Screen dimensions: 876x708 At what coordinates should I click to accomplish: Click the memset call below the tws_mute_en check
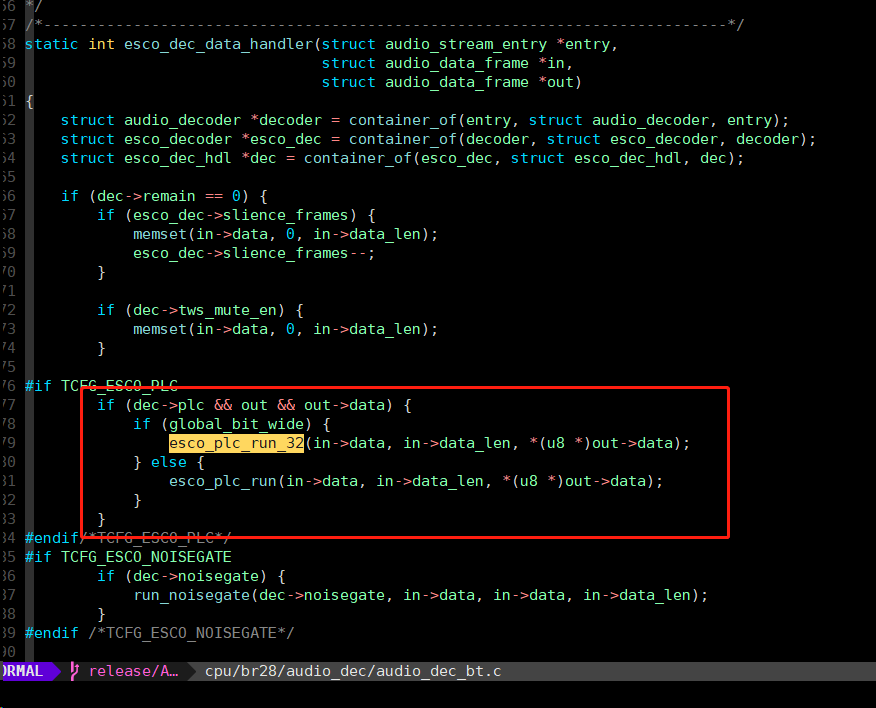(x=285, y=329)
